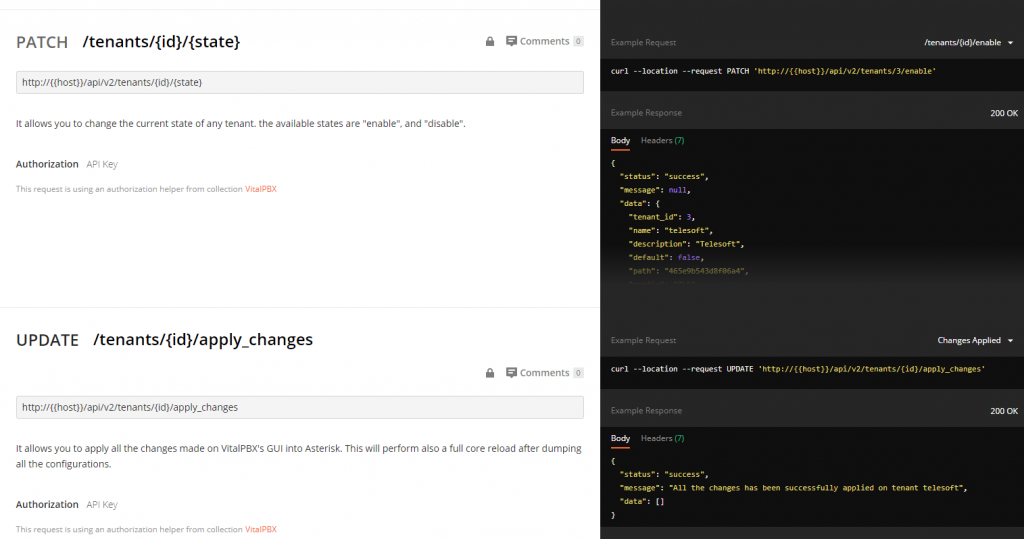Expand the /tenants/{id}/enable example dropdown
The image size is (1024, 539).
point(968,42)
